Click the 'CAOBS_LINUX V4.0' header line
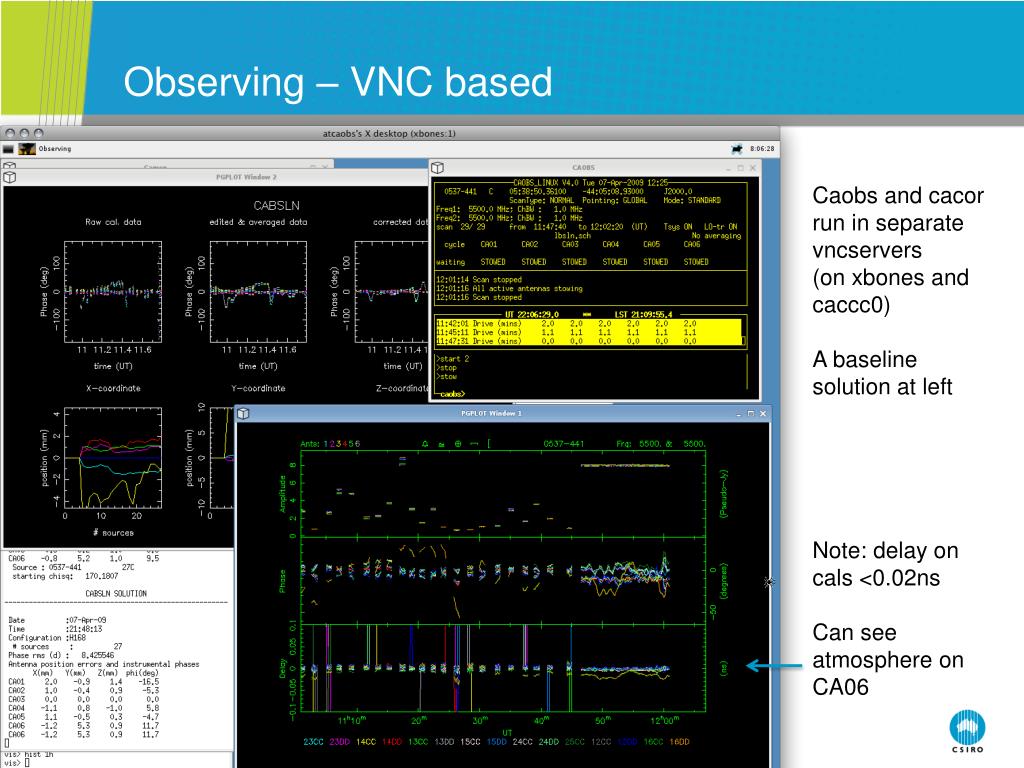 pos(590,183)
